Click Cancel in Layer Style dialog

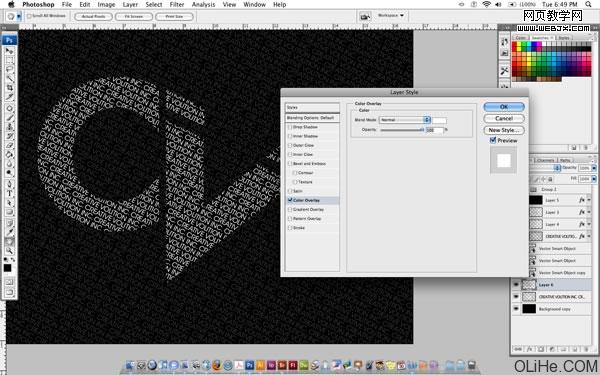[504, 118]
